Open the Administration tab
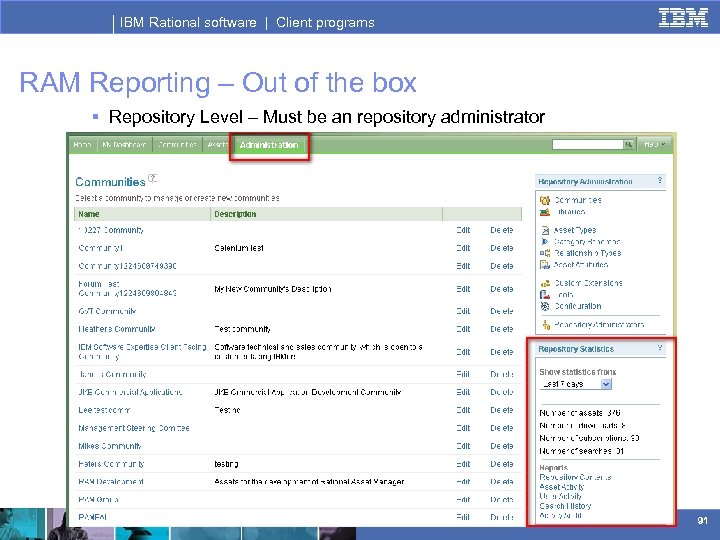This screenshot has height=540, width=720. [x=269, y=145]
